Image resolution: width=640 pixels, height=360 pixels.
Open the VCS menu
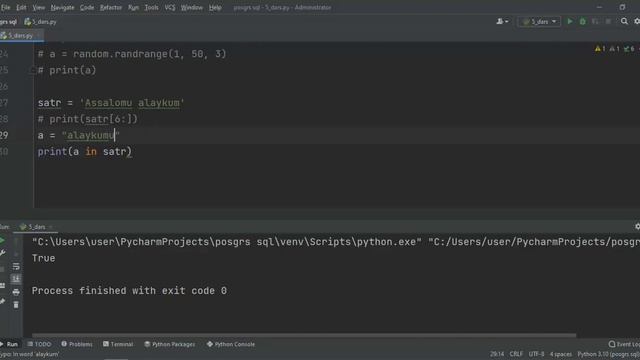tap(170, 7)
